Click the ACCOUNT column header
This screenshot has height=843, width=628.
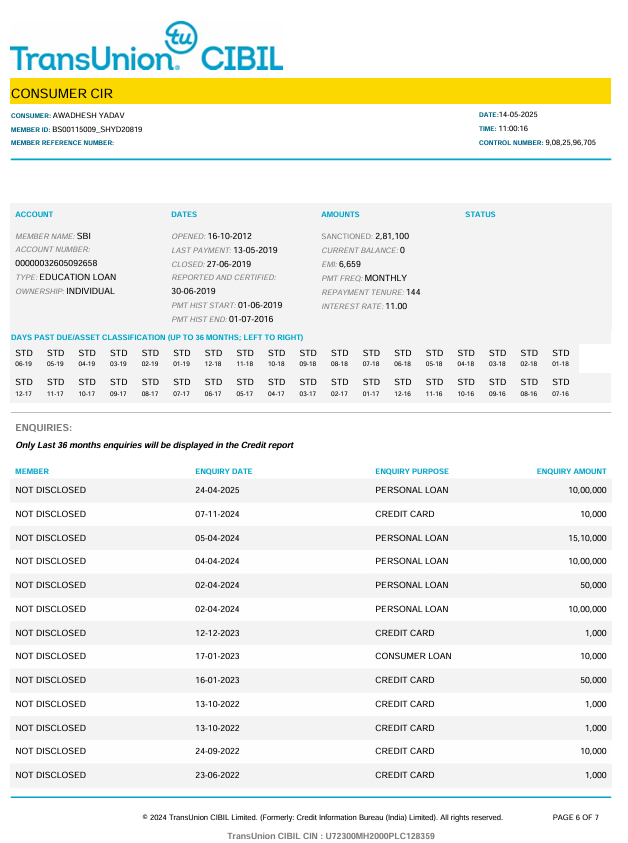[x=34, y=215]
